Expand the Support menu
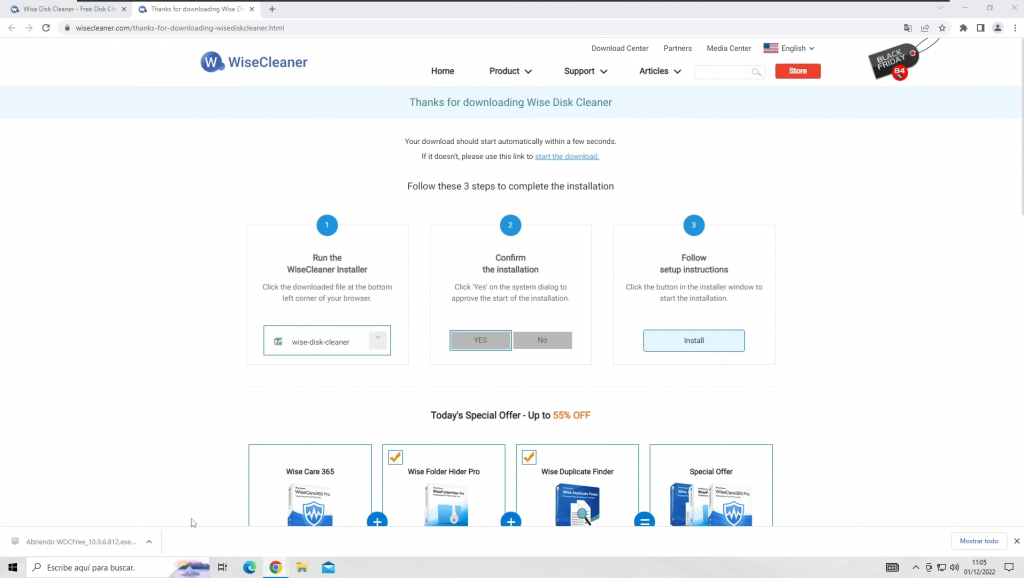Image resolution: width=1024 pixels, height=578 pixels. 585,71
